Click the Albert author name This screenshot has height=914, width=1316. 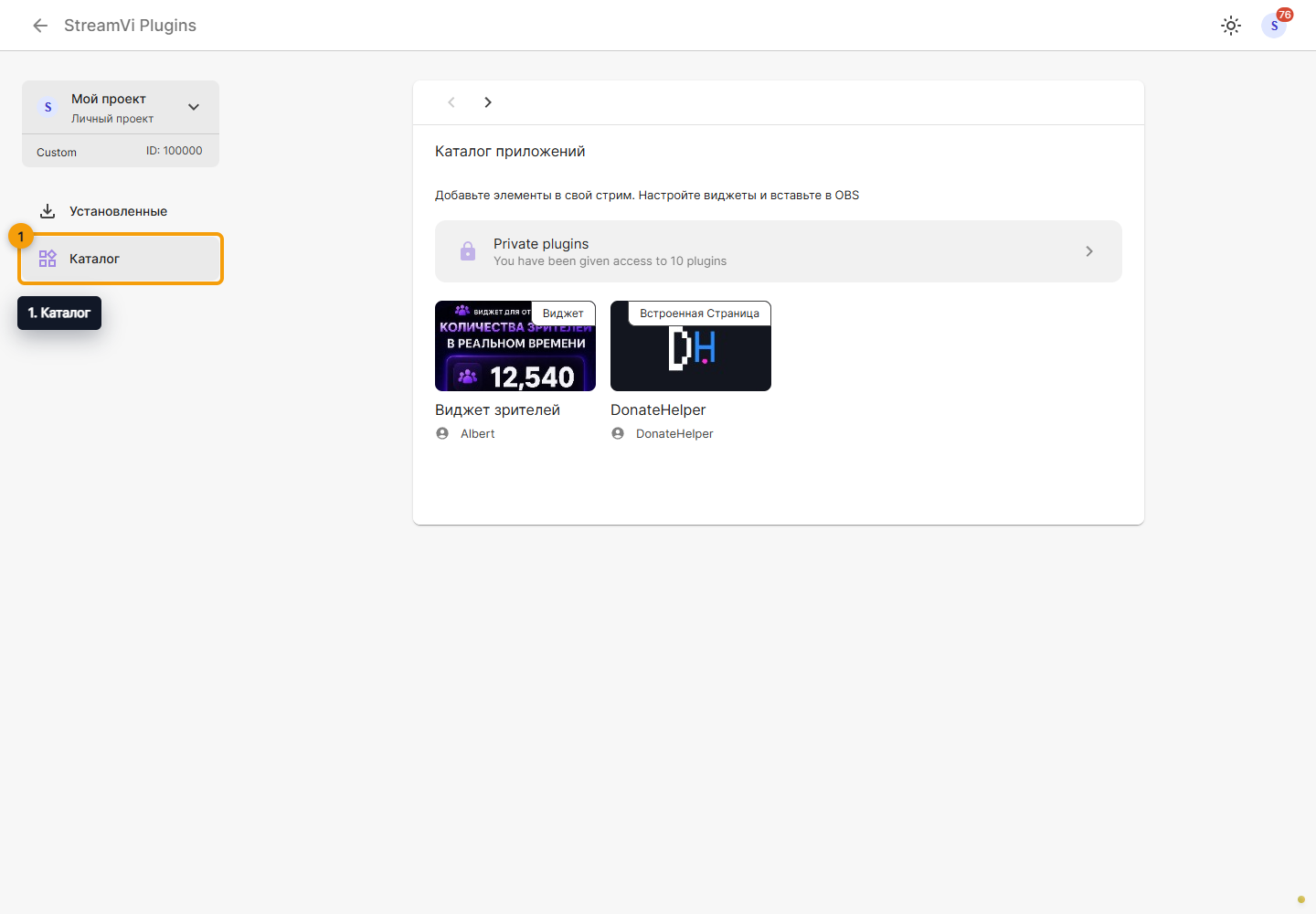[477, 434]
